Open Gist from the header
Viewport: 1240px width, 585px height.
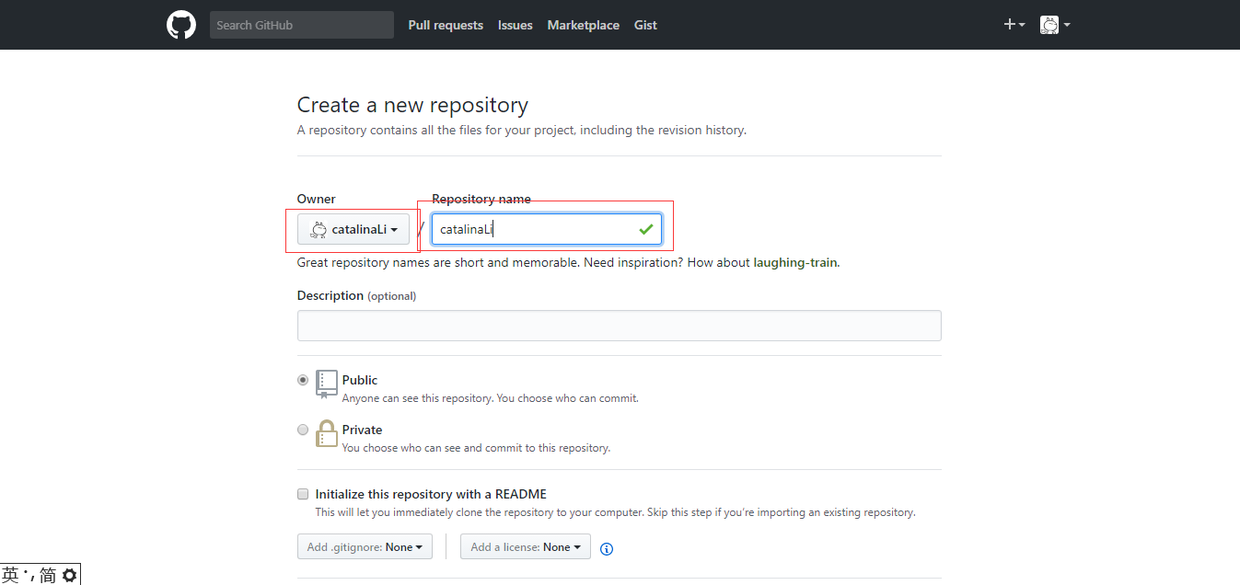[645, 25]
